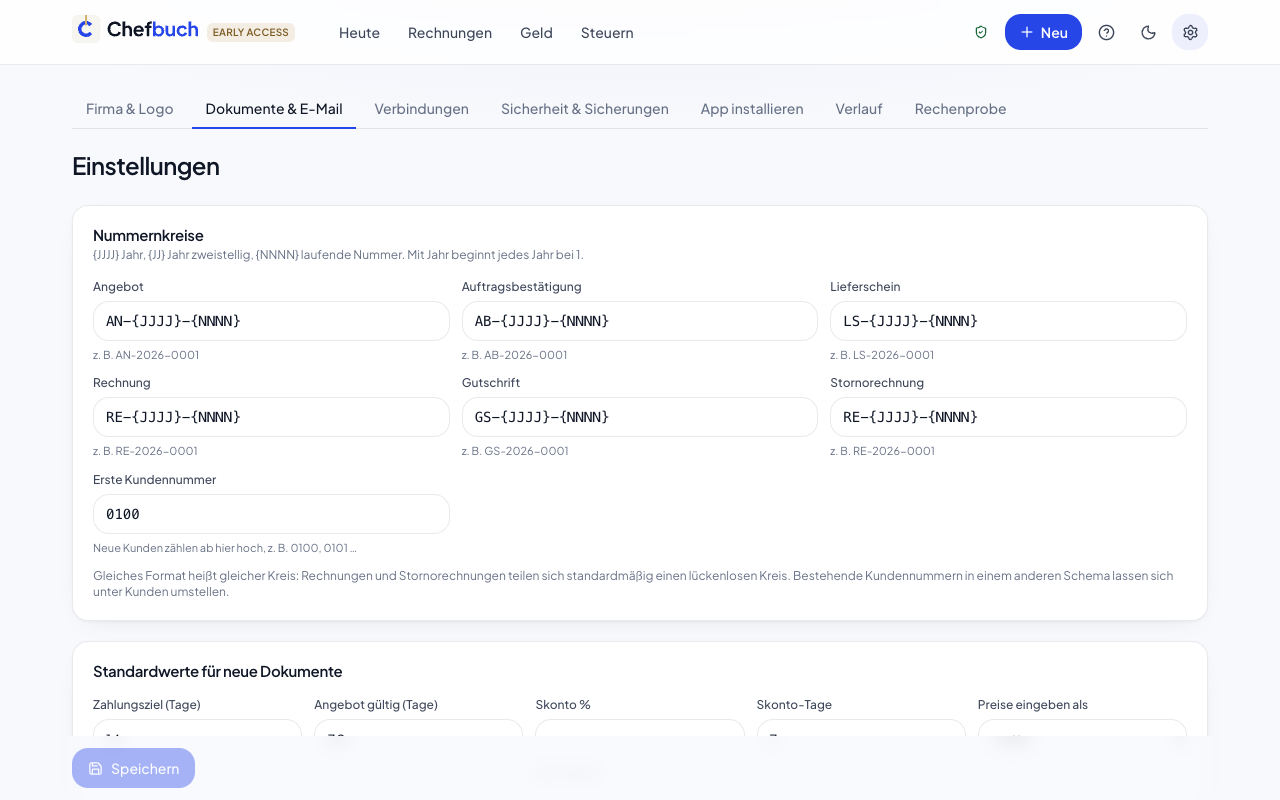
Task: Click the Chefbuch logo icon
Action: (x=86, y=29)
